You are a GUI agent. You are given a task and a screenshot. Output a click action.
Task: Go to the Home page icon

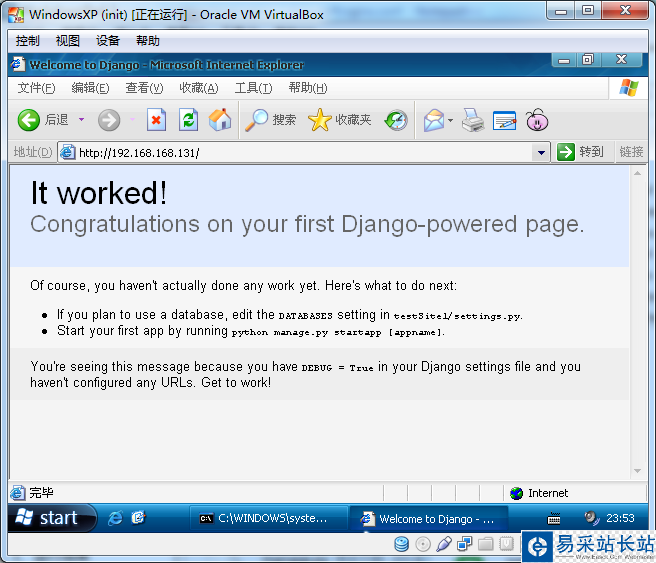tap(220, 120)
